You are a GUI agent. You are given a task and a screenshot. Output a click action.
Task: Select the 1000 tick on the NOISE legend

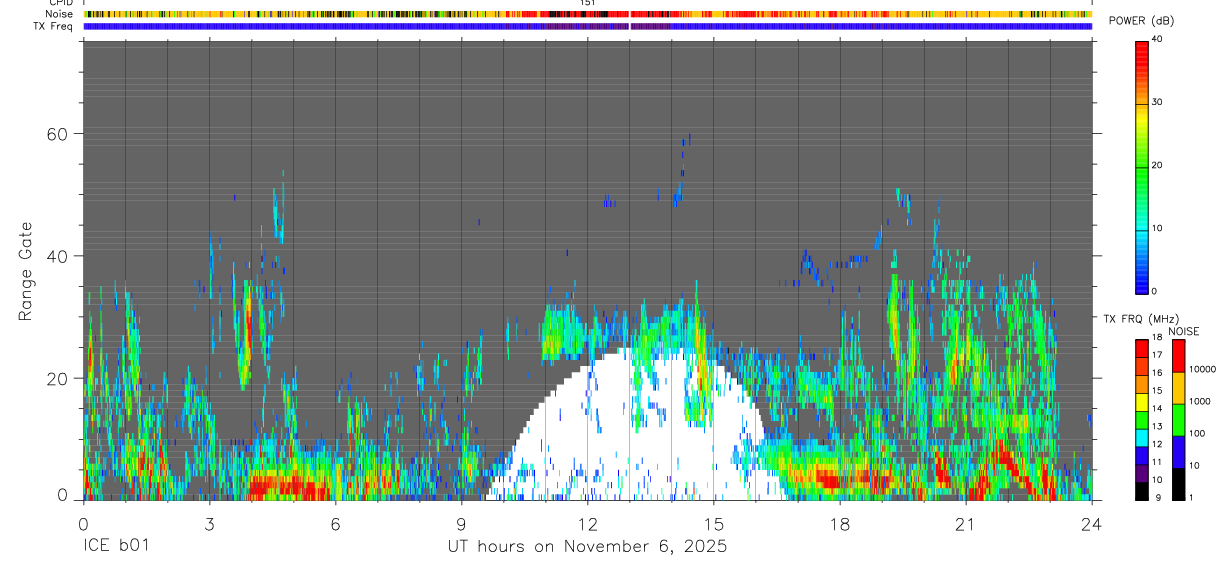point(1200,401)
